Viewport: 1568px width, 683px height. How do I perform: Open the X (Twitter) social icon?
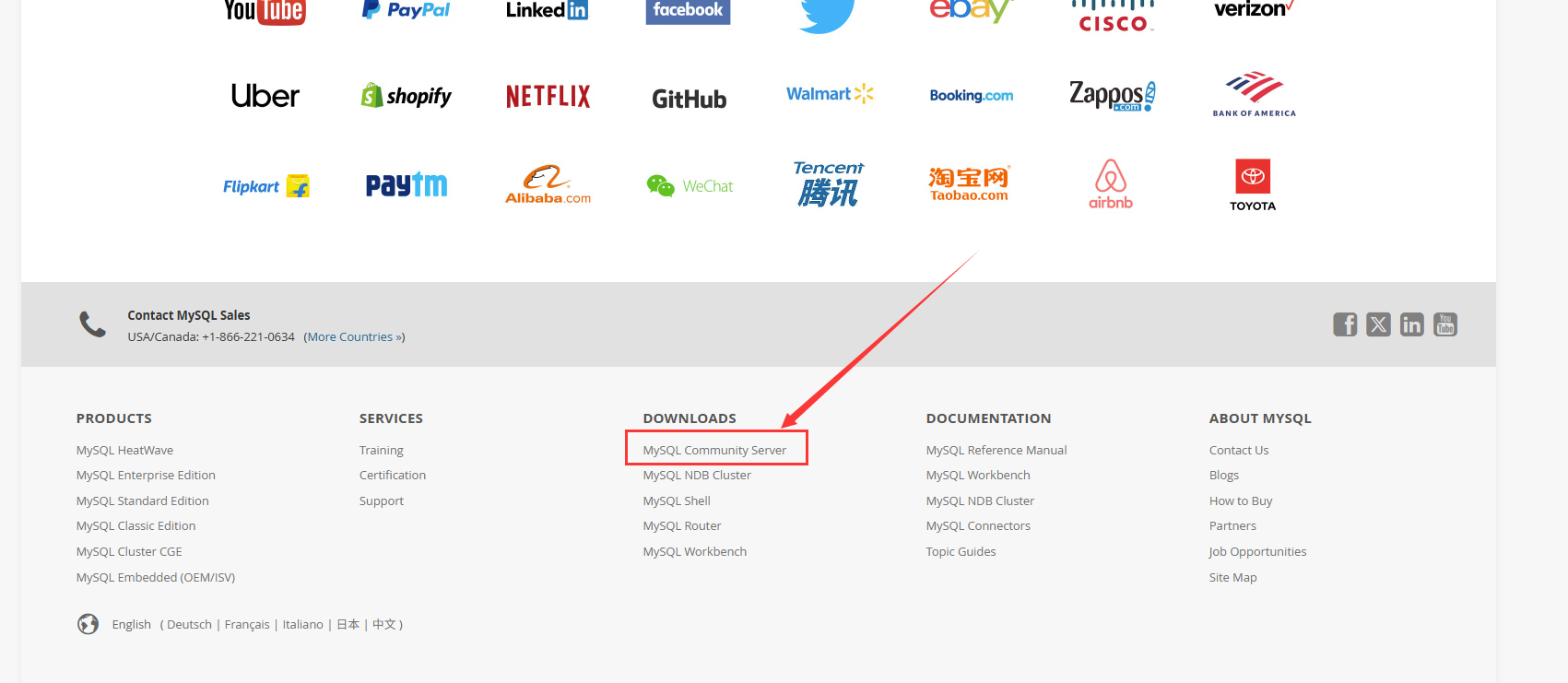point(1378,324)
